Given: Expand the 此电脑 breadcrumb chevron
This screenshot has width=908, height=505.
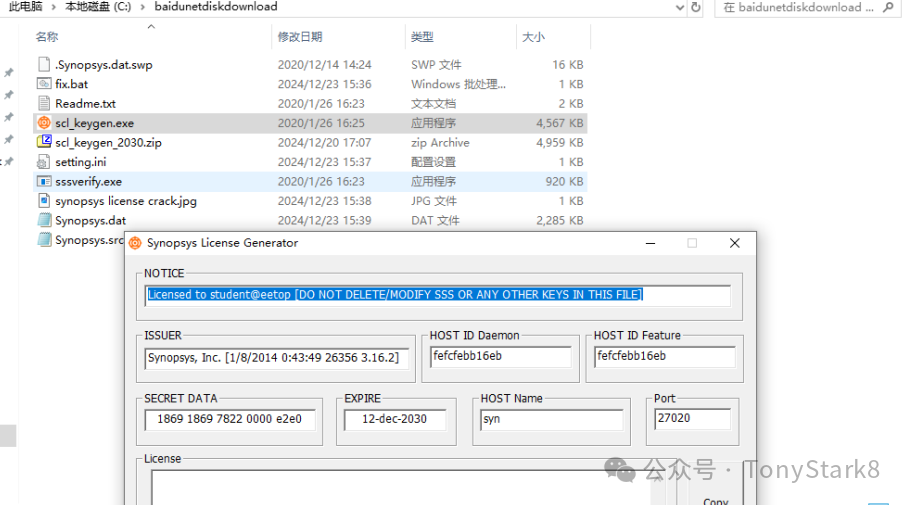Looking at the screenshot, I should point(53,7).
